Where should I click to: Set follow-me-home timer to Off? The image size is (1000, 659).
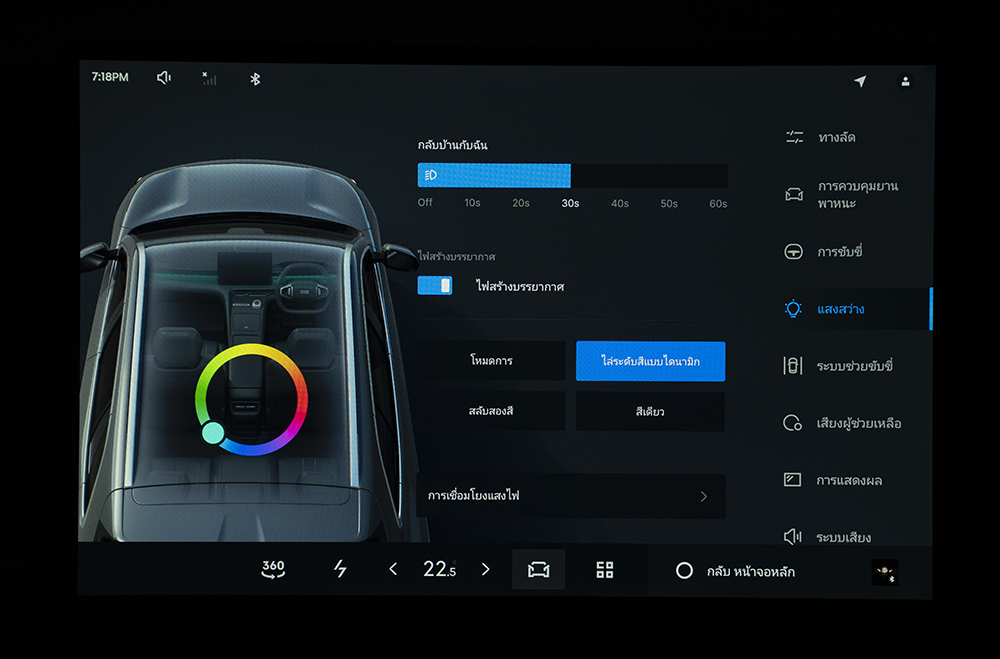pyautogui.click(x=425, y=202)
